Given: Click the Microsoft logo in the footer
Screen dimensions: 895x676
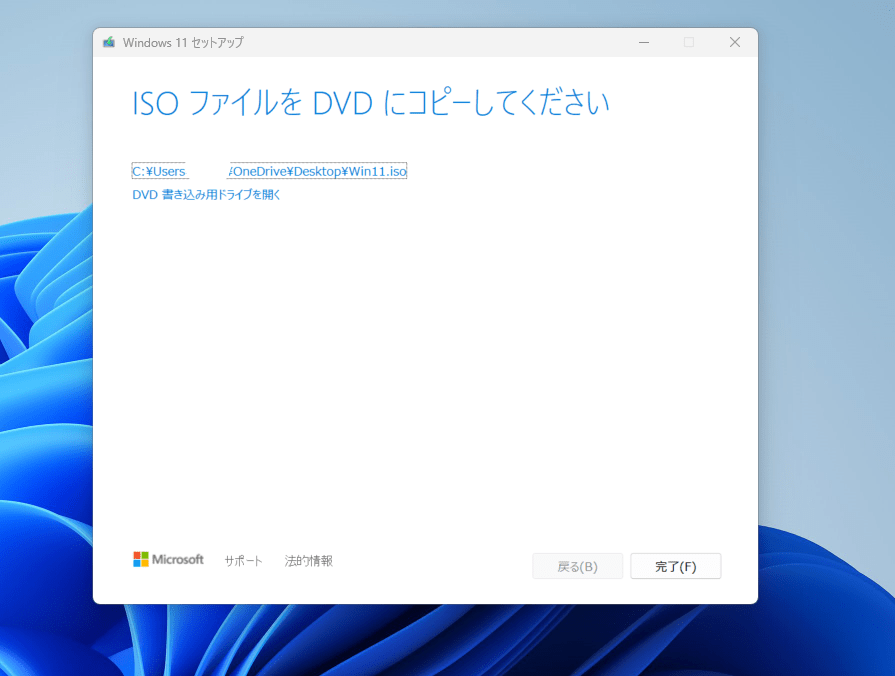Looking at the screenshot, I should pyautogui.click(x=168, y=560).
